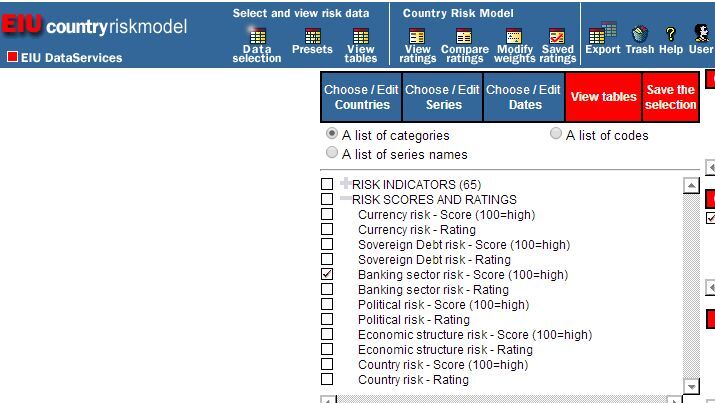
Task: Switch to Choose / Edit Series tab
Action: 442,97
